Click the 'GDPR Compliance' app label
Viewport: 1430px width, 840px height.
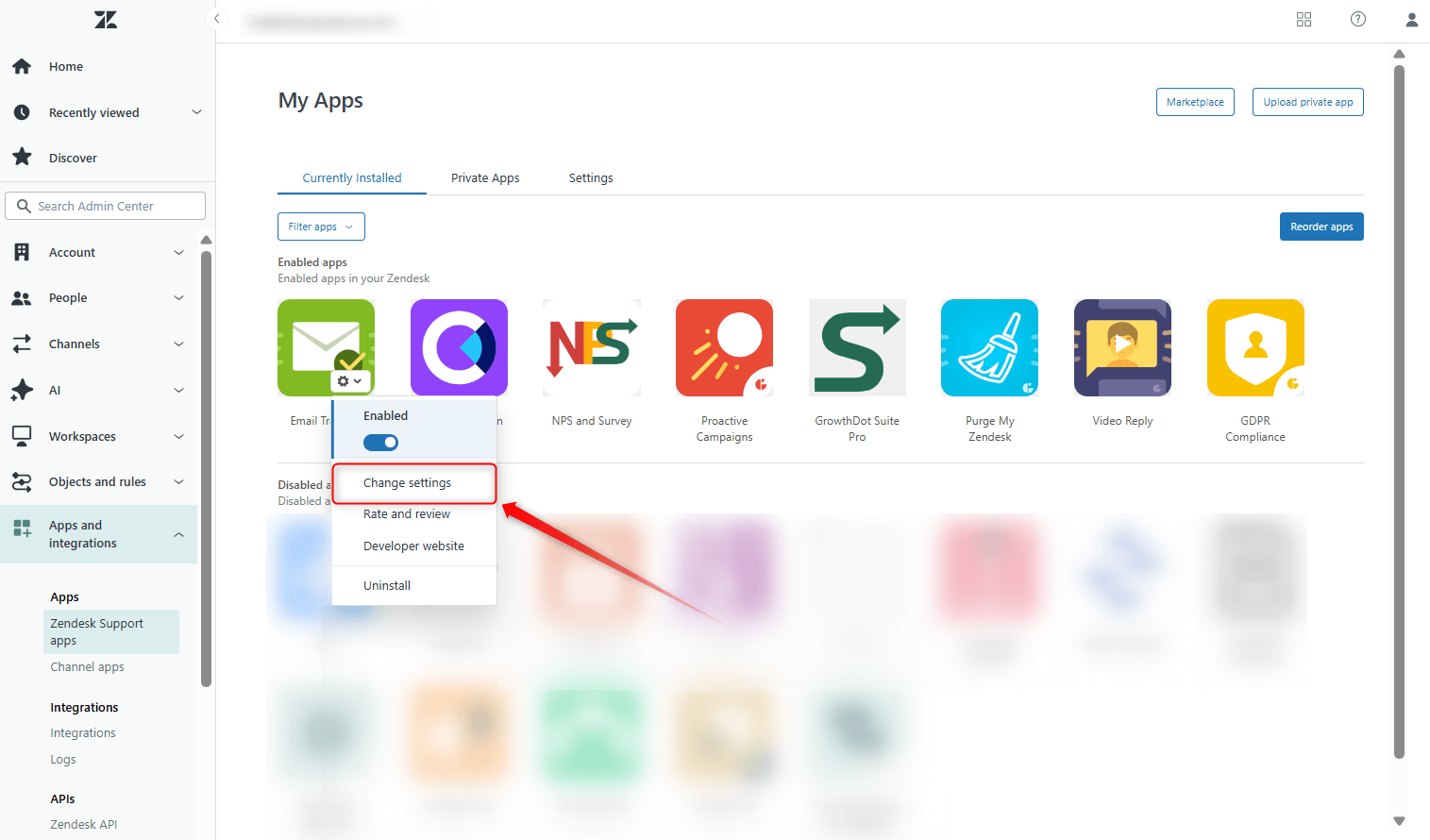[1255, 428]
